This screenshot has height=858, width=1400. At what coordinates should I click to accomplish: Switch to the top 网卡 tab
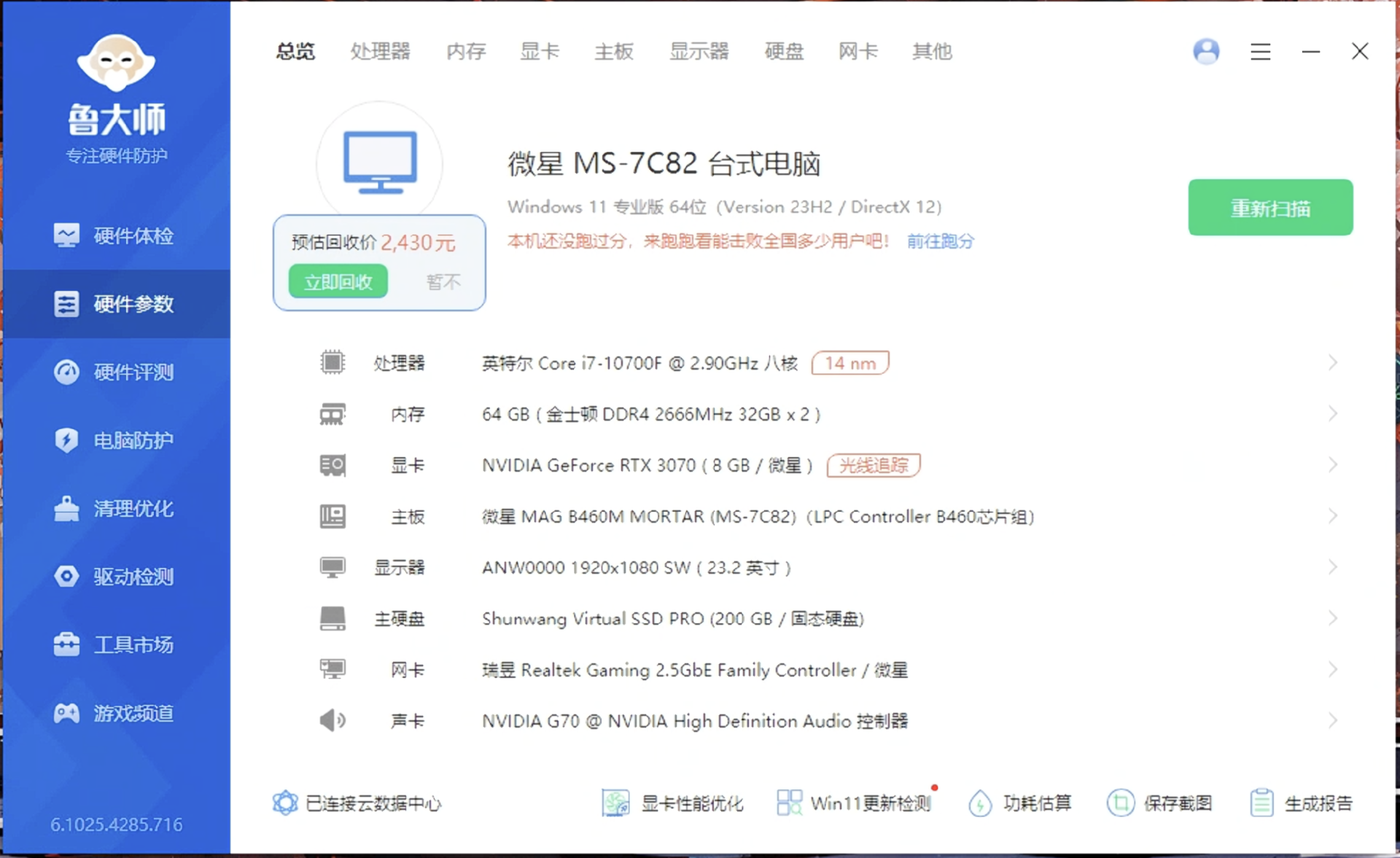pyautogui.click(x=858, y=51)
